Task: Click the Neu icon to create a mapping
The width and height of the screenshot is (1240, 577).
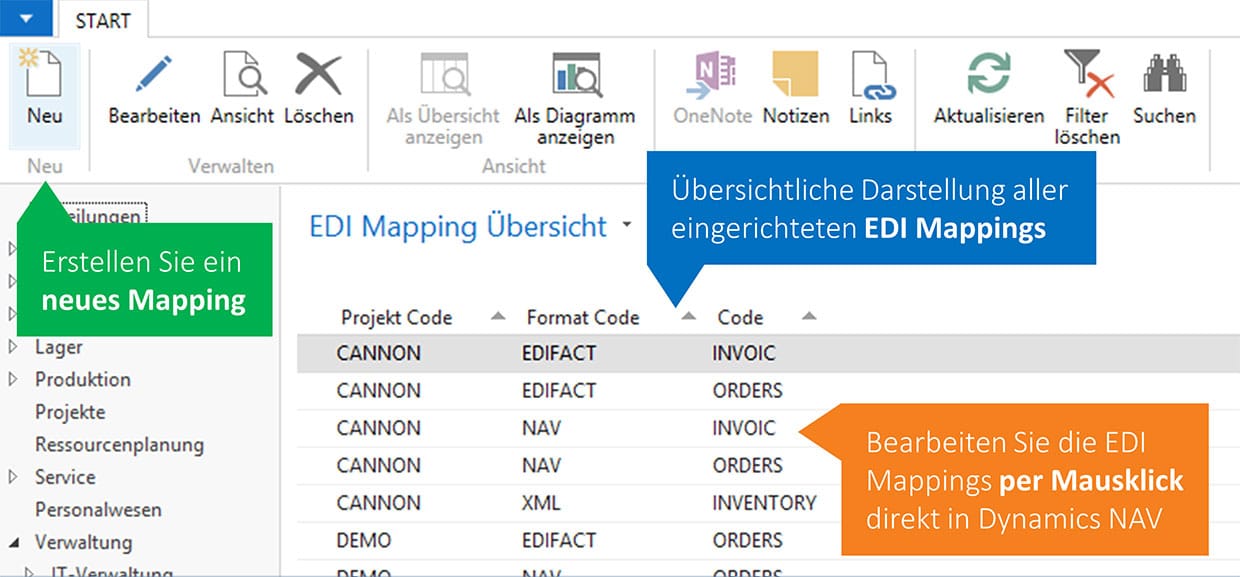Action: coord(44,75)
